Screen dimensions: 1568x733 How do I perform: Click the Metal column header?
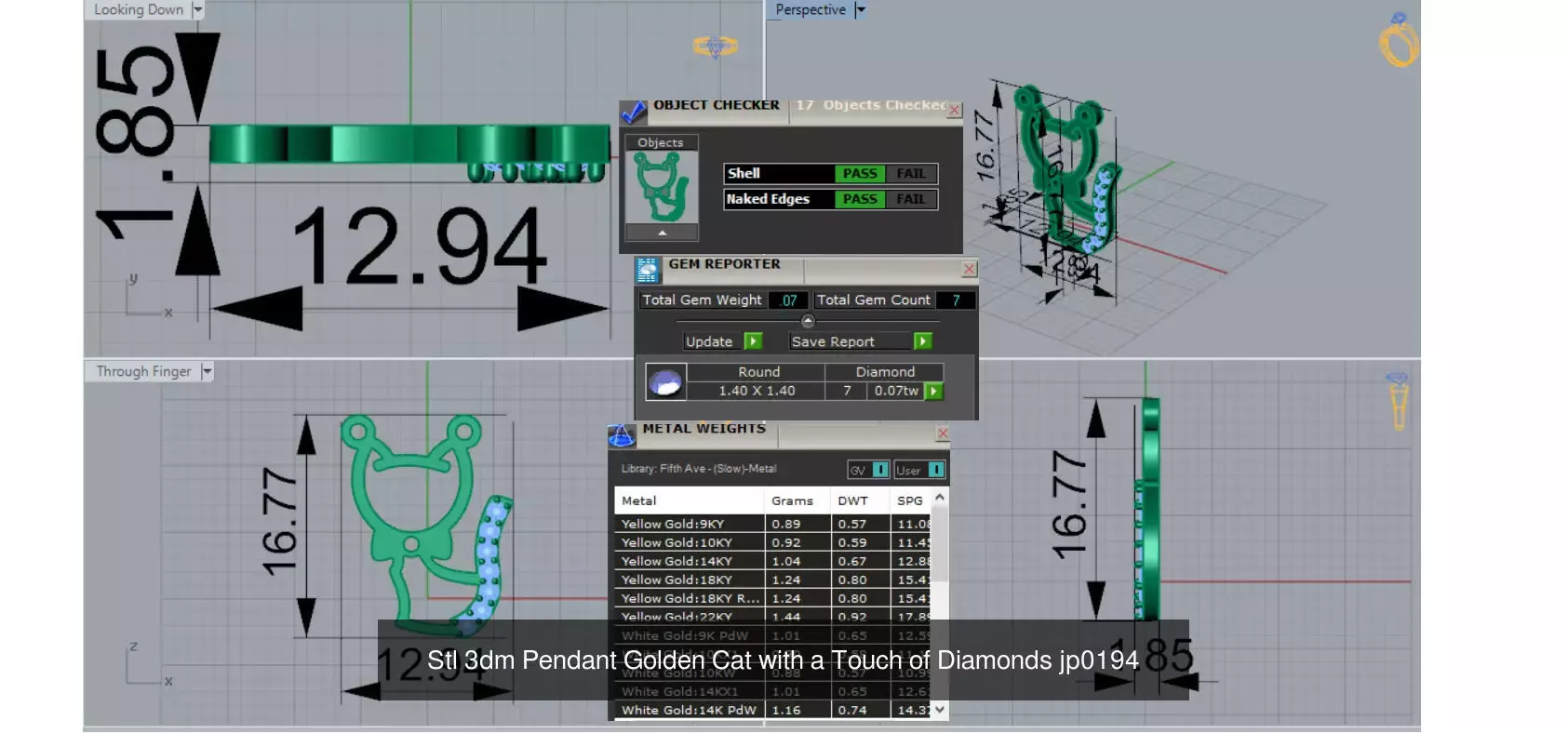pyautogui.click(x=690, y=500)
